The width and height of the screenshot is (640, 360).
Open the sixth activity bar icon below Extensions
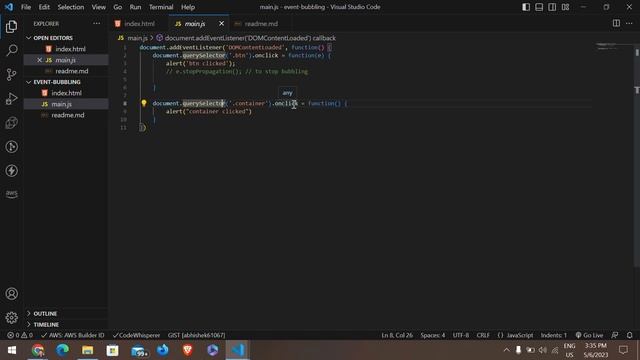[11, 147]
